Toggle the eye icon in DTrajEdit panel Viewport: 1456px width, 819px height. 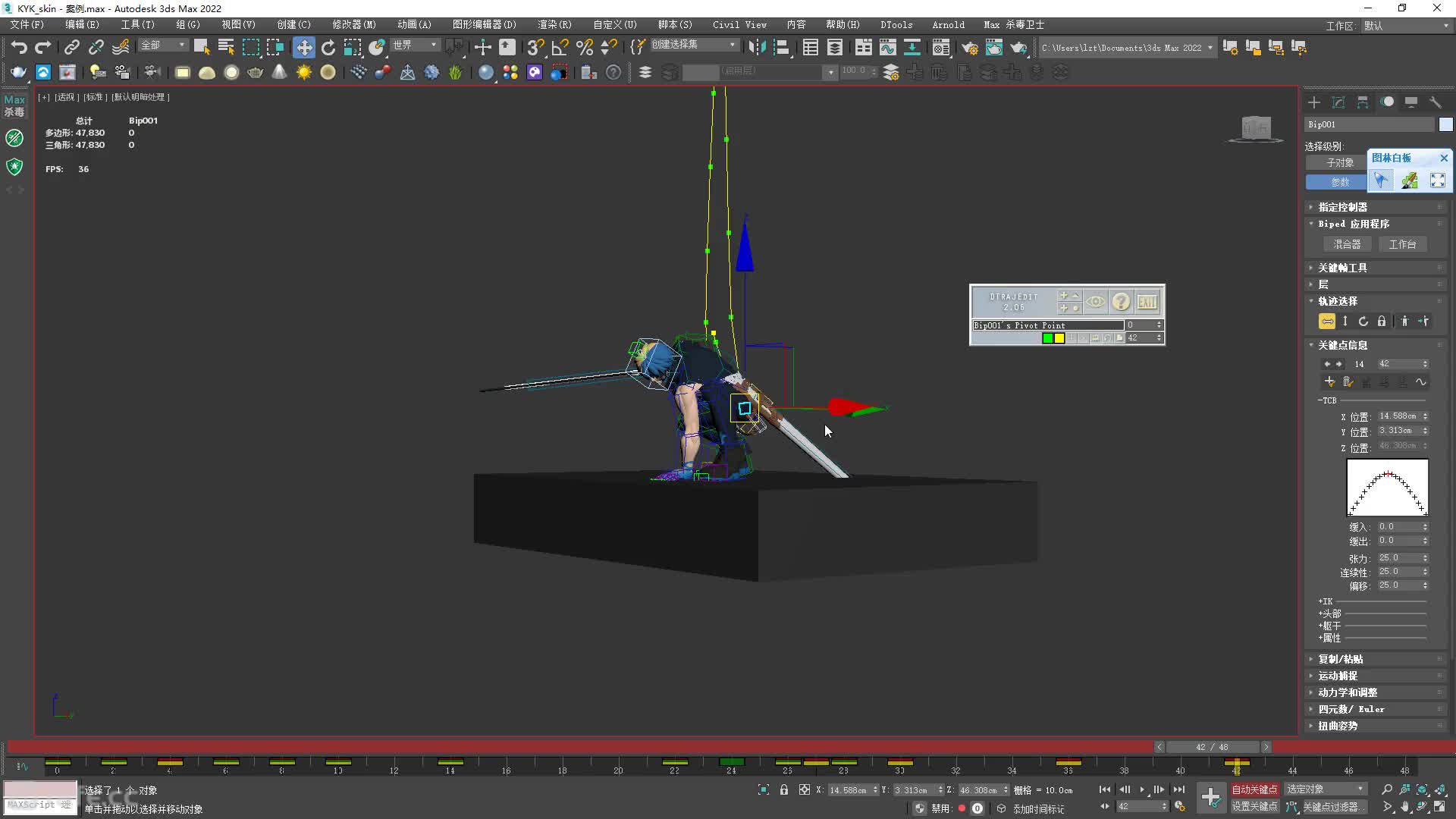click(1096, 302)
